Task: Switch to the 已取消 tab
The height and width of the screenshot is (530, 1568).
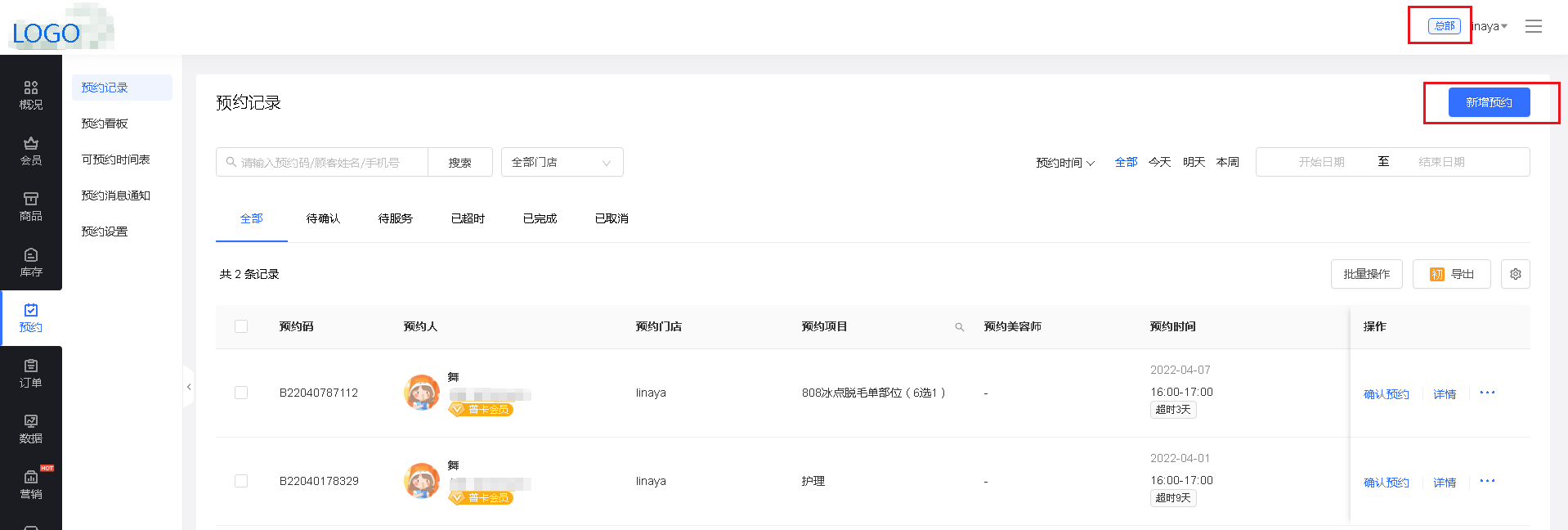Action: tap(612, 218)
